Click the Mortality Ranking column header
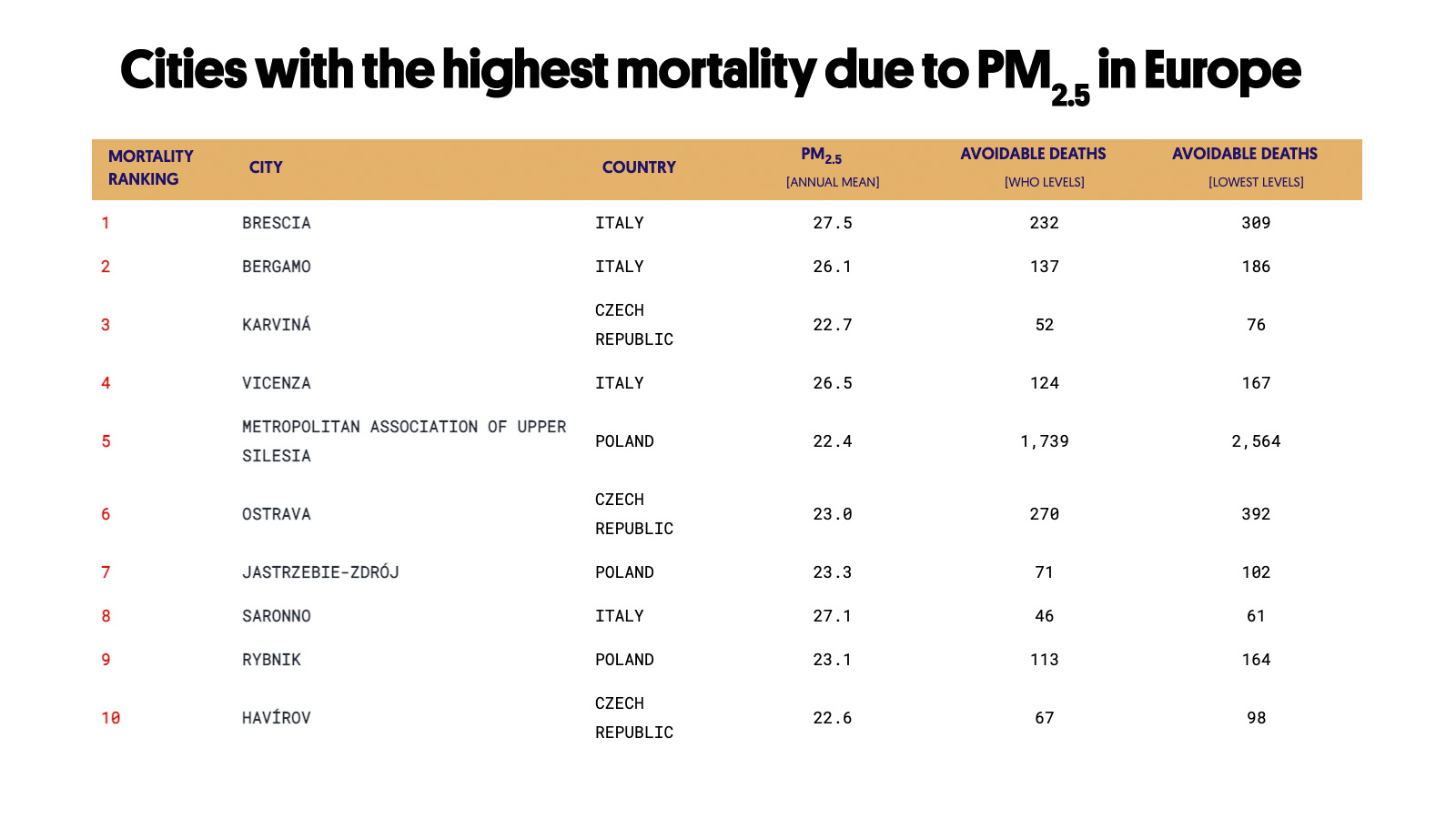Screen dimensions: 1456x819 click(x=150, y=167)
